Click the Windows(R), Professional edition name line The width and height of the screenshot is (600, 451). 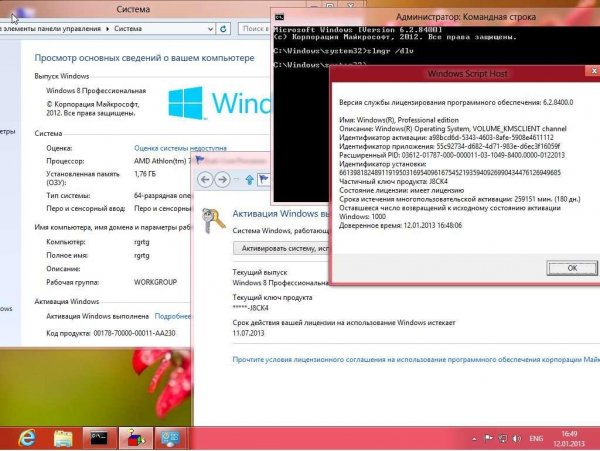coord(399,120)
